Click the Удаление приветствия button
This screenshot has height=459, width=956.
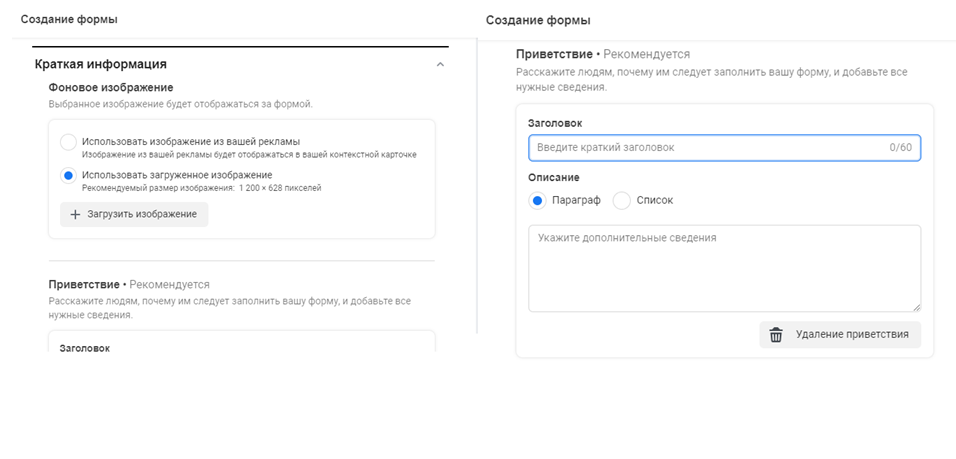[x=840, y=335]
